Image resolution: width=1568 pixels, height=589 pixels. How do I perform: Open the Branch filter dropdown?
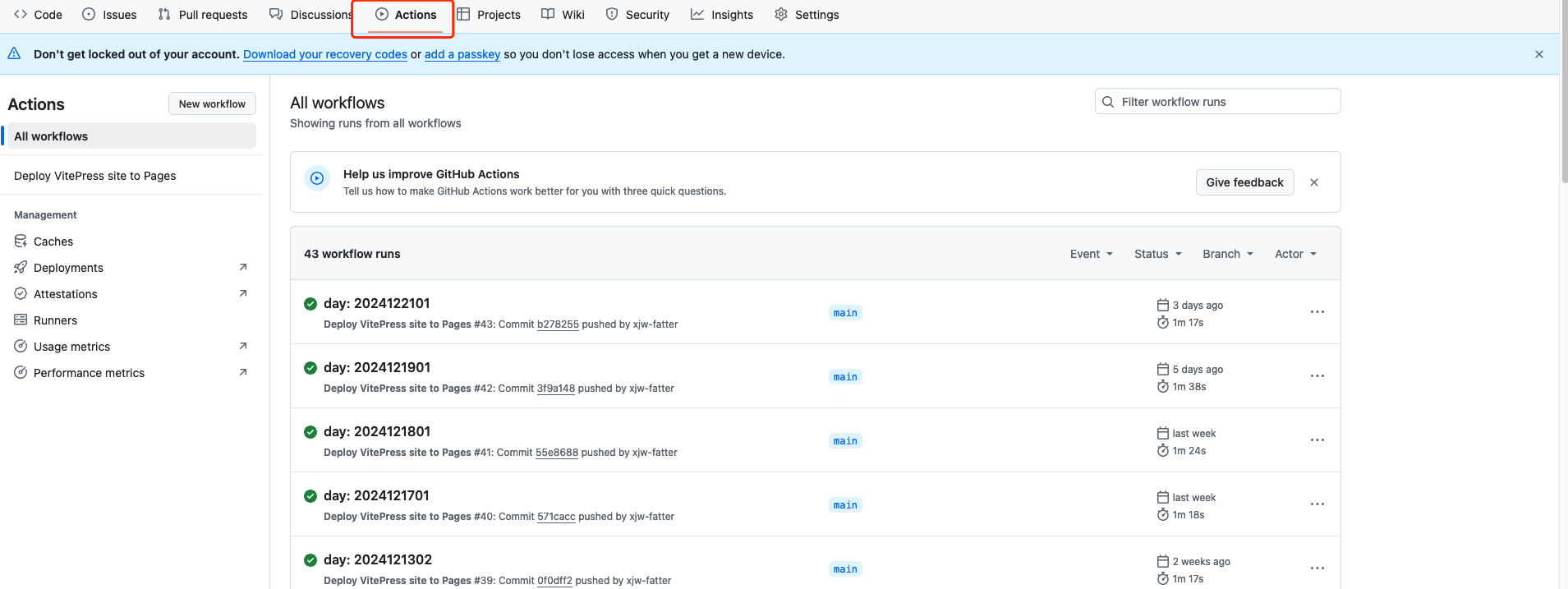point(1227,254)
